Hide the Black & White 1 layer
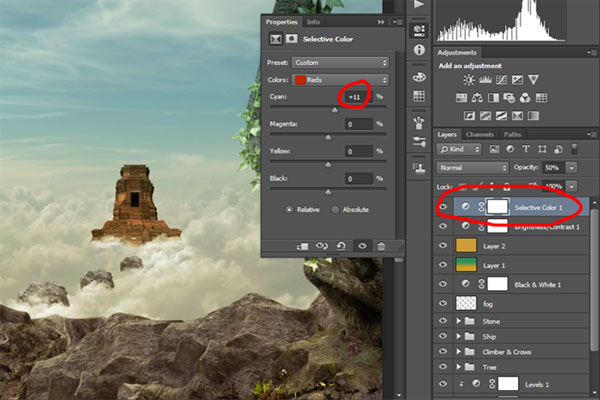Image resolution: width=600 pixels, height=400 pixels. tap(443, 284)
